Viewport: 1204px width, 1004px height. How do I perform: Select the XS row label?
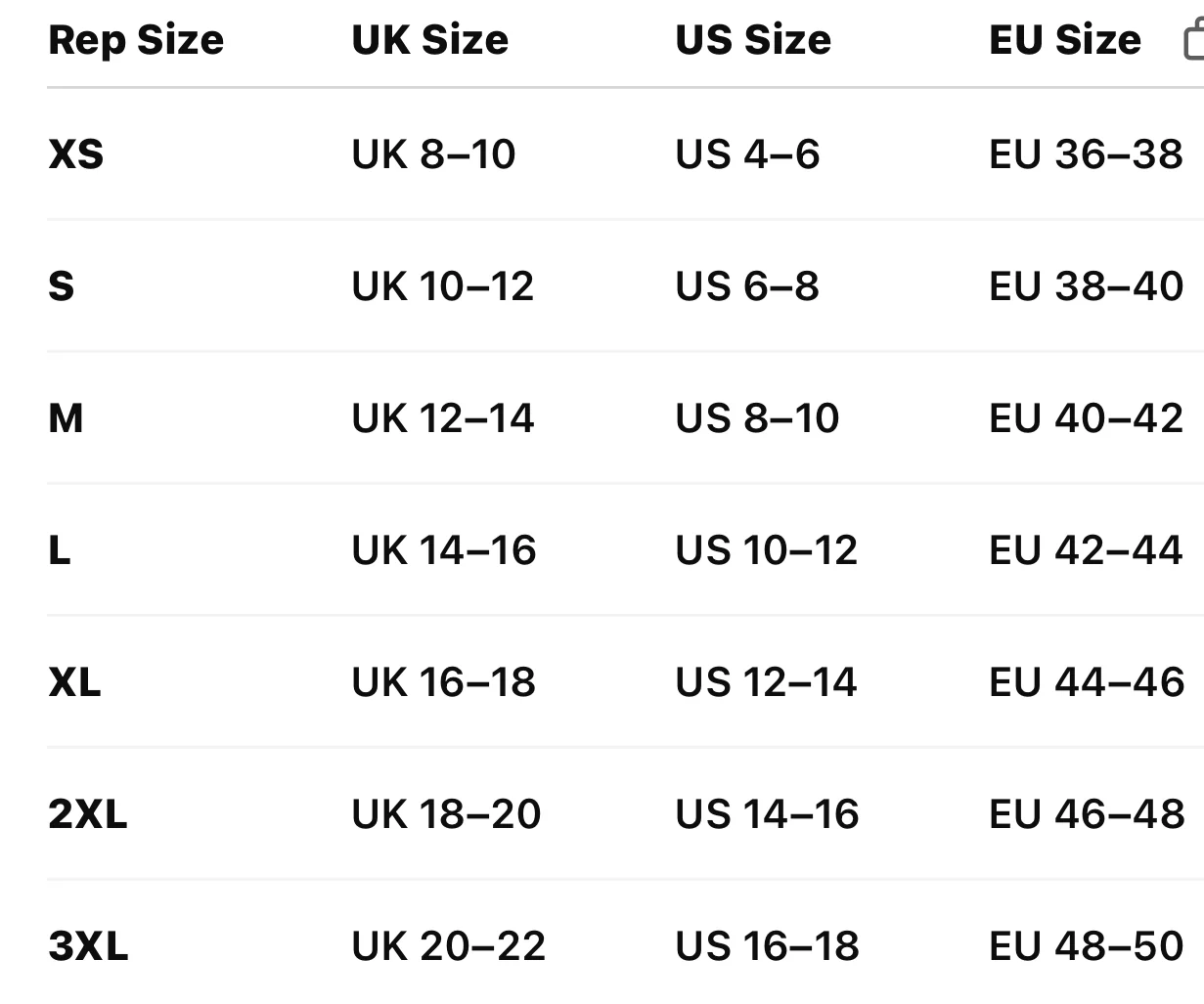coord(75,154)
